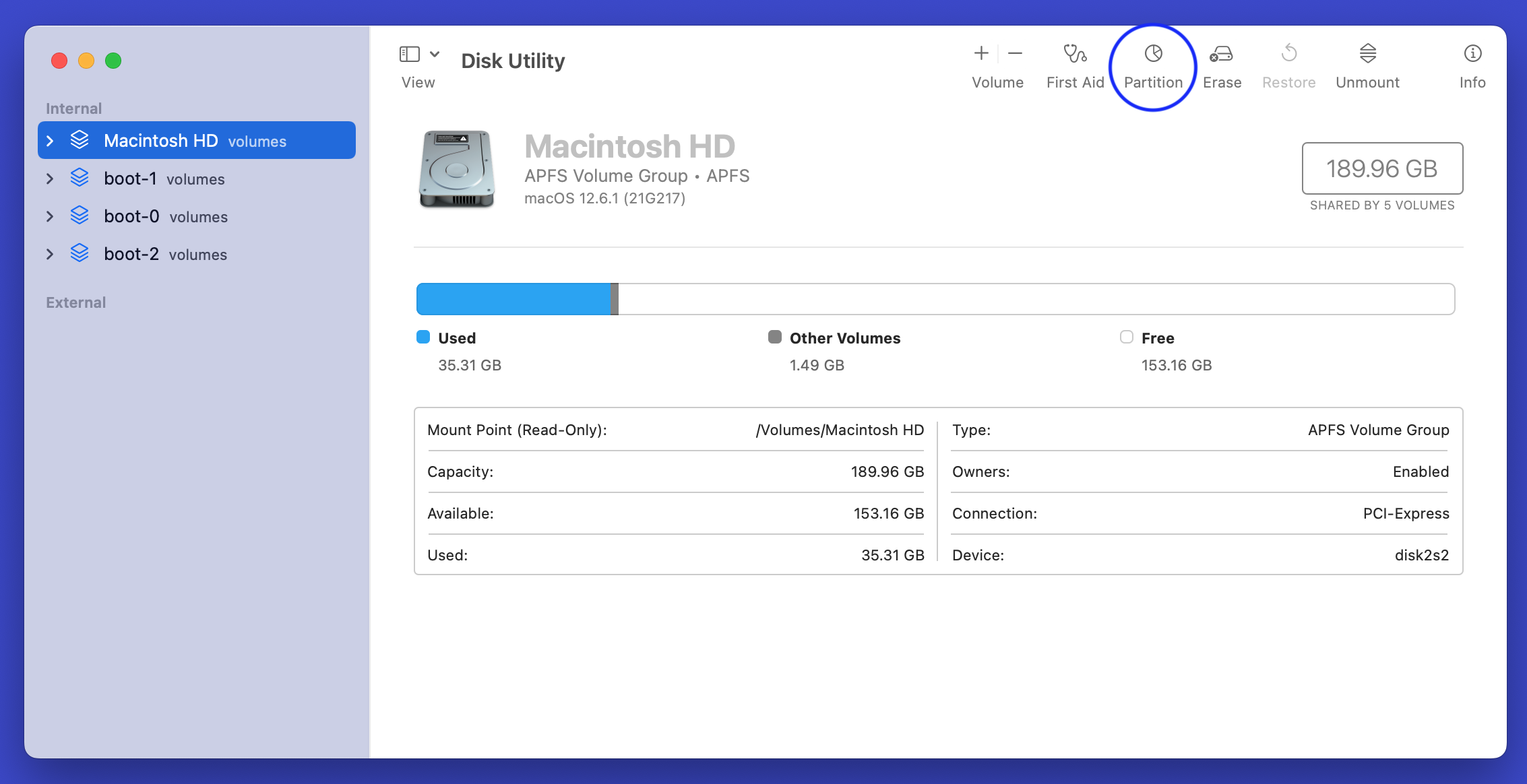Screen dimensions: 1527x784
Task: Click the APFS Volume Group type value
Action: pos(1379,430)
